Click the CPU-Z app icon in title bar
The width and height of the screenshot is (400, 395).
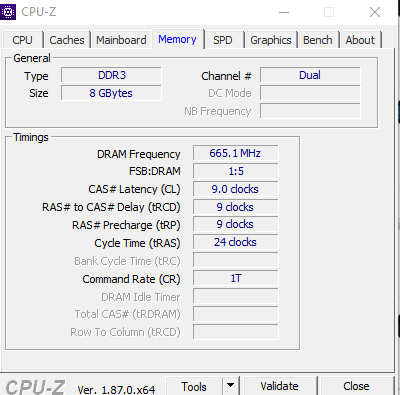click(8, 12)
